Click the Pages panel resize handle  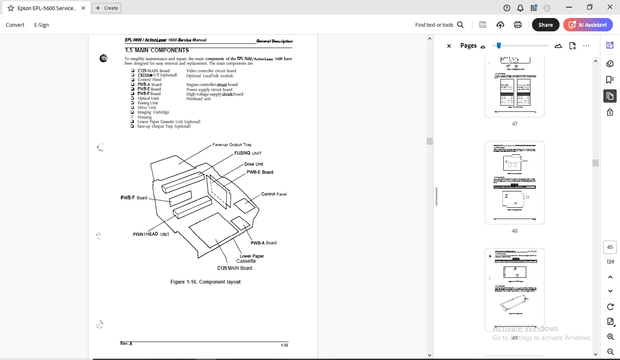pyautogui.click(x=436, y=196)
